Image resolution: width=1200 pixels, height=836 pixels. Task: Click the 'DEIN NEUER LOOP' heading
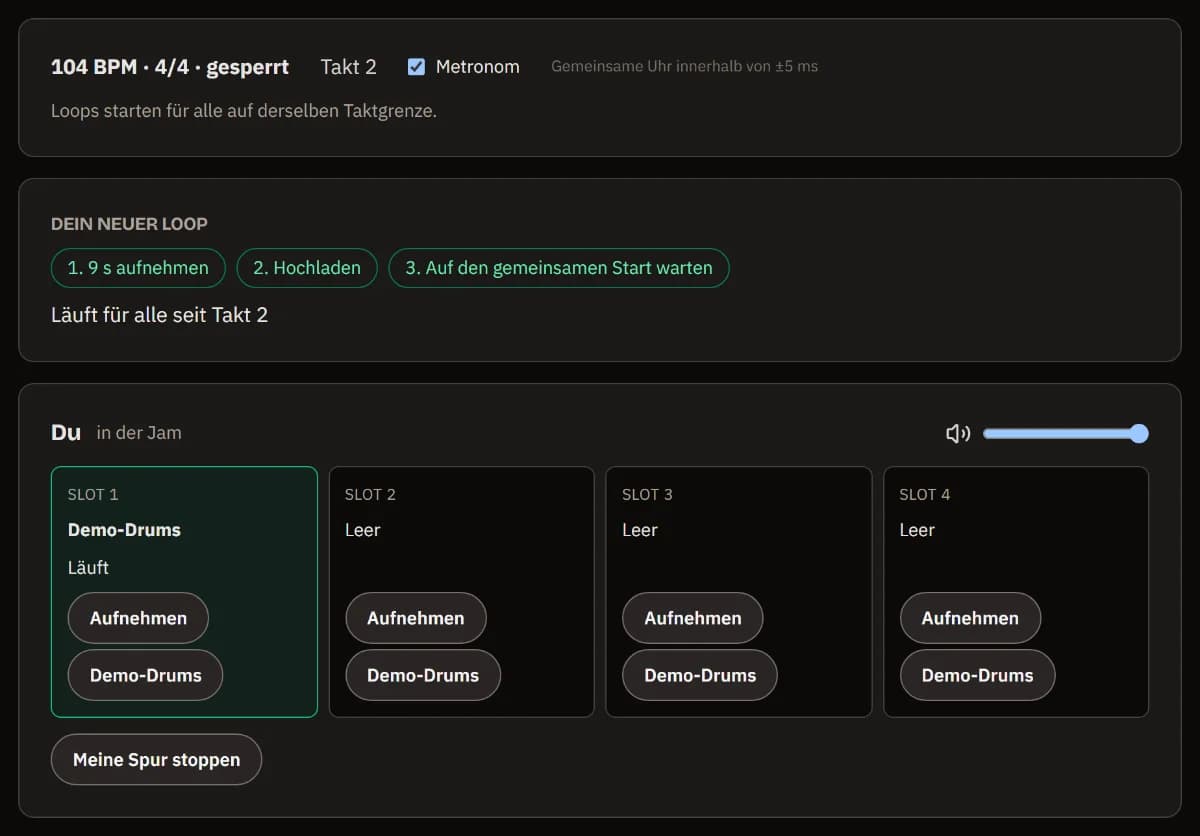pos(130,224)
